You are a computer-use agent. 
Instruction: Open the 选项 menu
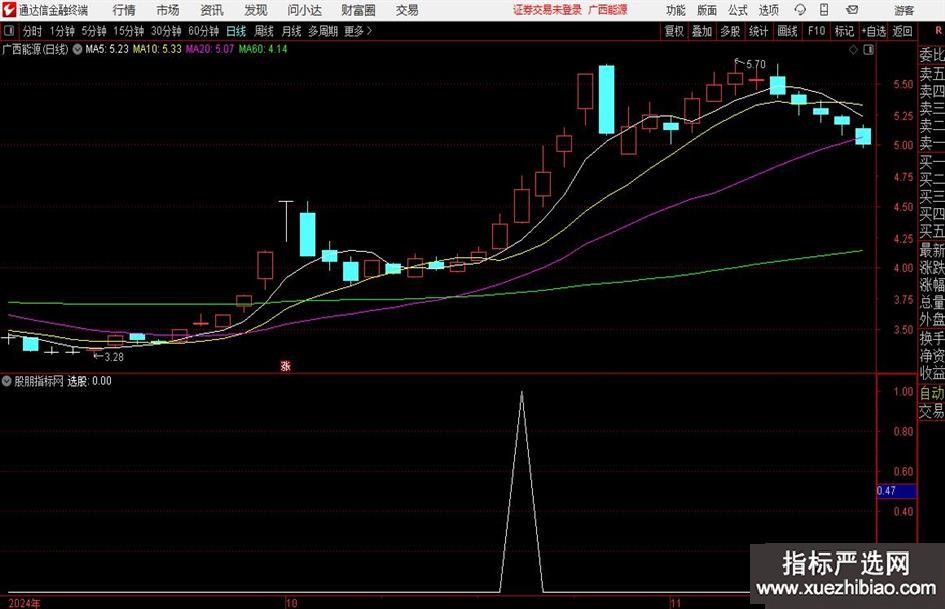768,10
